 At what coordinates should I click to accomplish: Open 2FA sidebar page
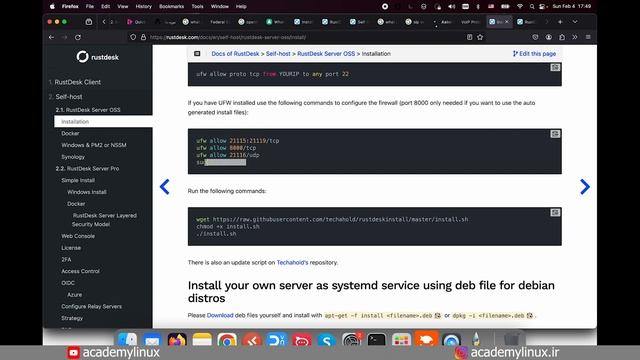66,260
